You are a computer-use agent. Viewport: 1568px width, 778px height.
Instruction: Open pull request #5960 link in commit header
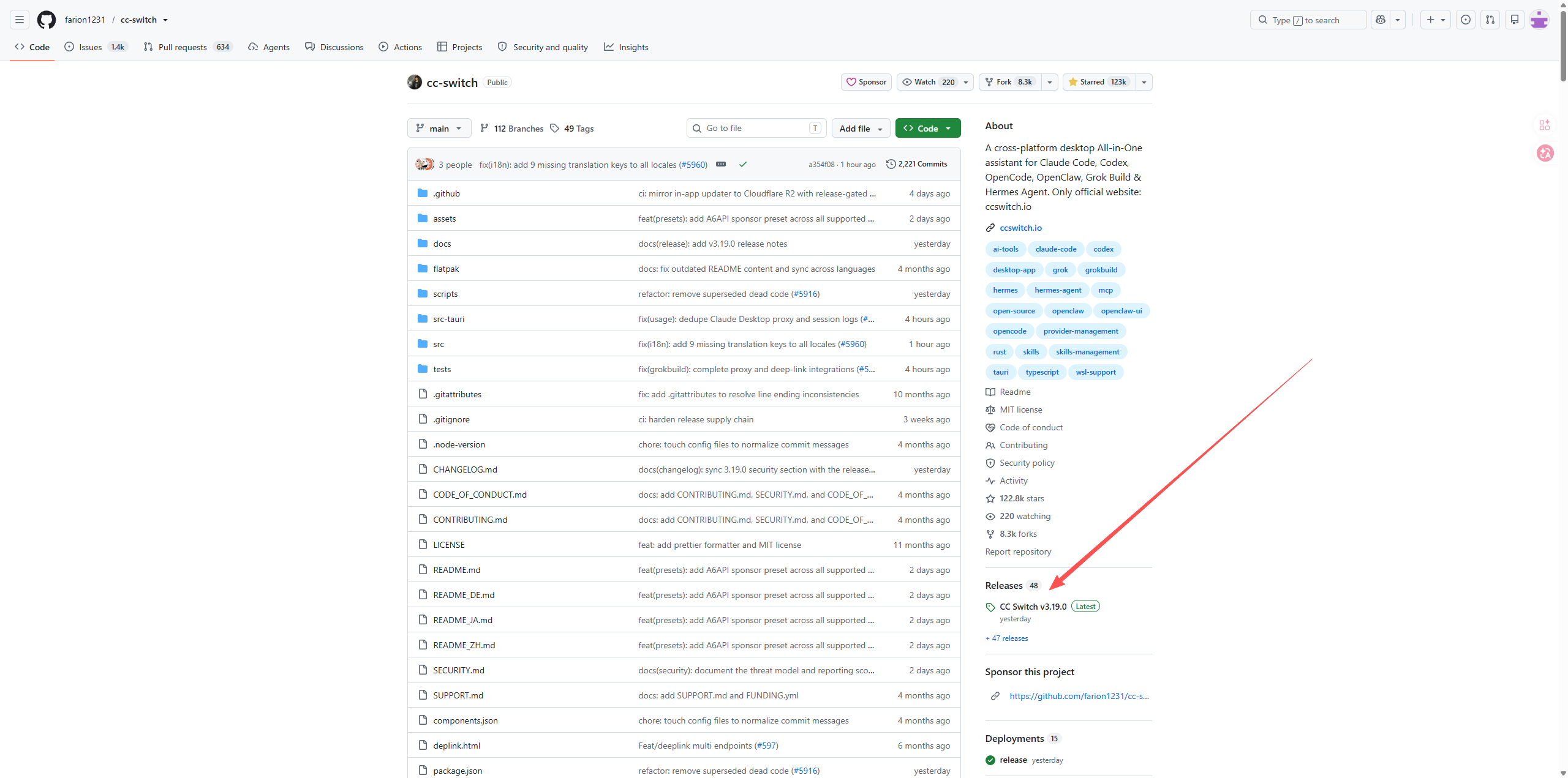[x=693, y=165]
